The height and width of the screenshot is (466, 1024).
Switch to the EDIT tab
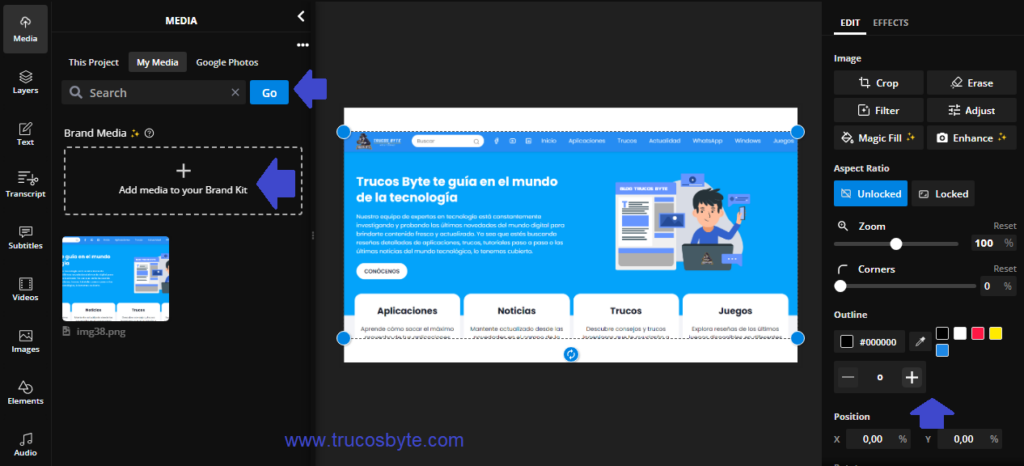pos(850,22)
